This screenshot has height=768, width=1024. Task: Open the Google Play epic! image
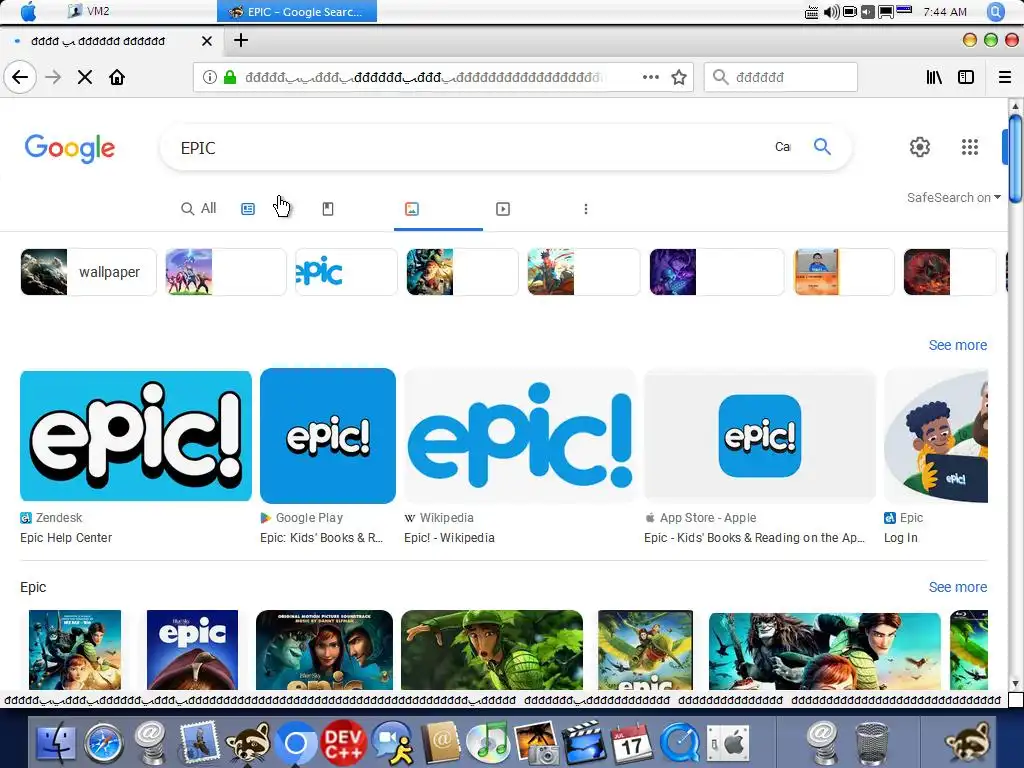pyautogui.click(x=328, y=436)
